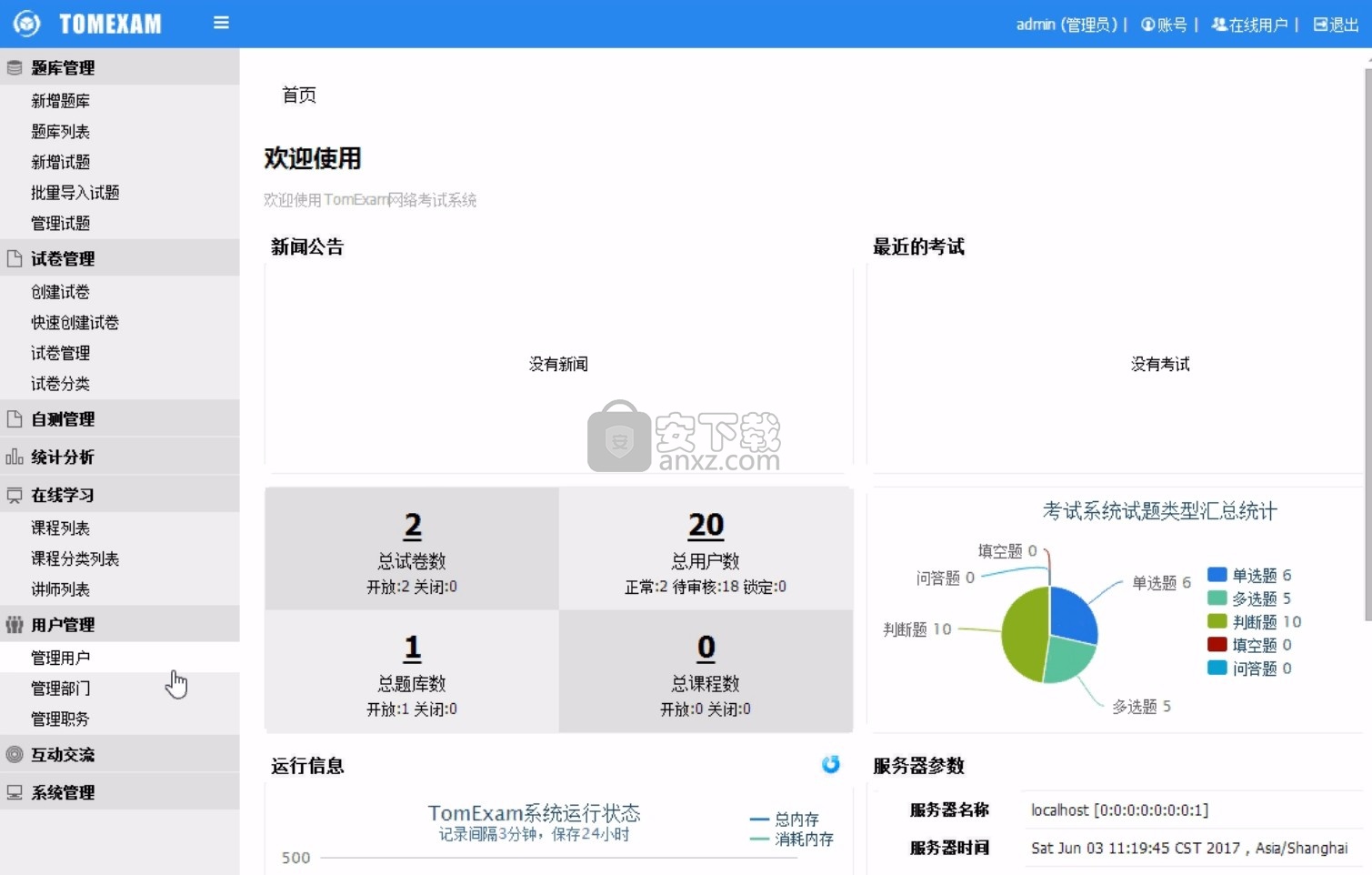Viewport: 1372px width, 875px height.
Task: Expand the 系统管理 section
Action: pos(120,792)
